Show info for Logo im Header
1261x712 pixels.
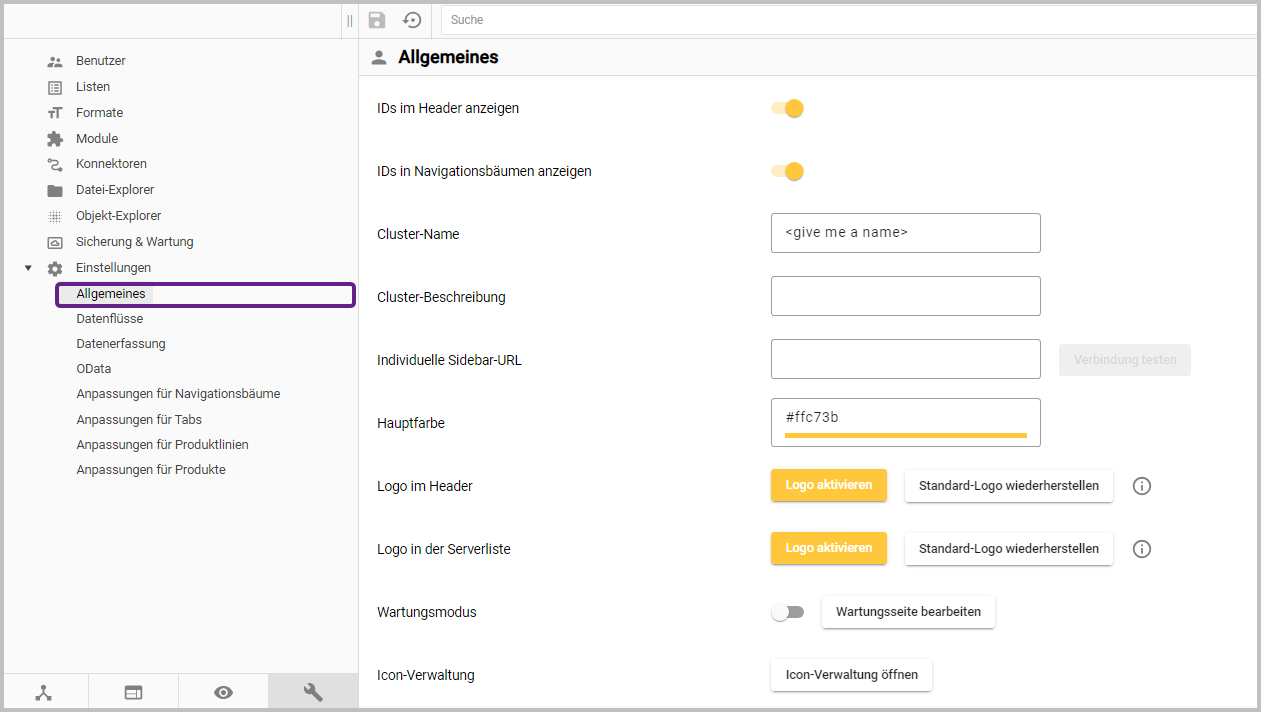(x=1142, y=486)
